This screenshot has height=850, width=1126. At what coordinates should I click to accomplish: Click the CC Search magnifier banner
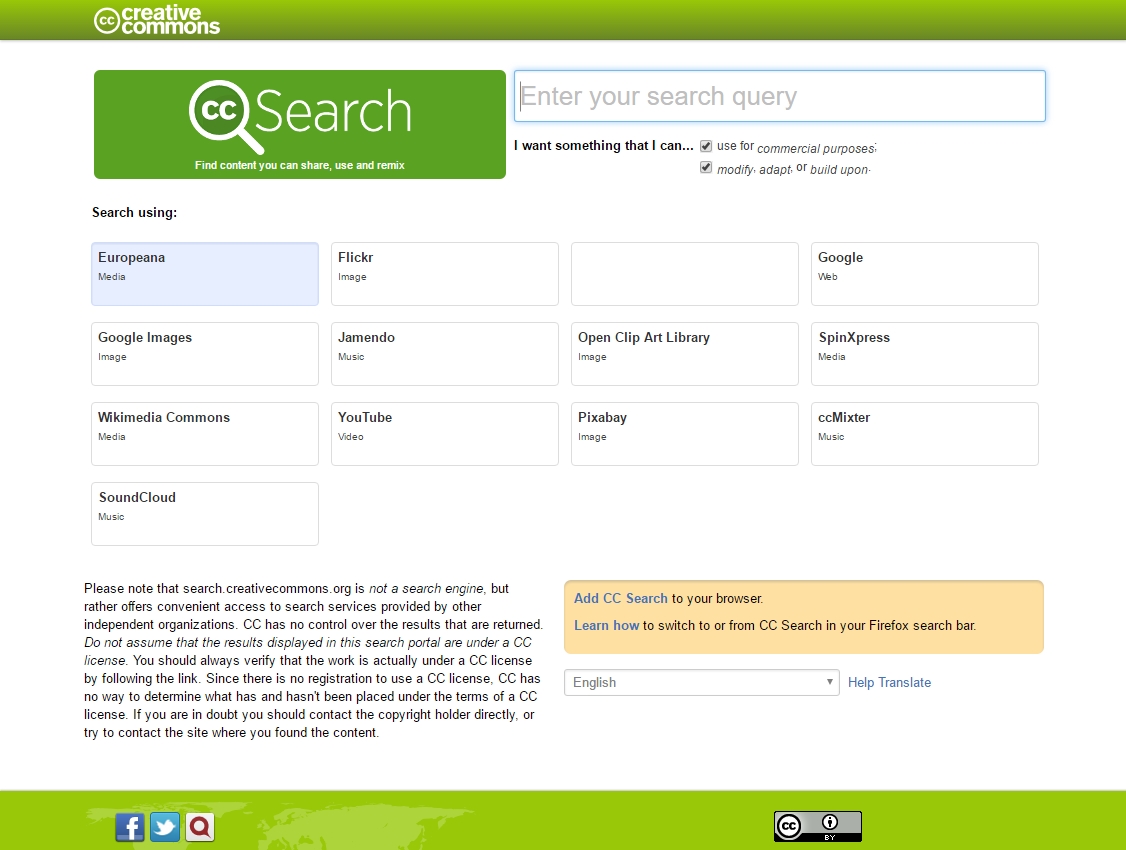coord(300,124)
